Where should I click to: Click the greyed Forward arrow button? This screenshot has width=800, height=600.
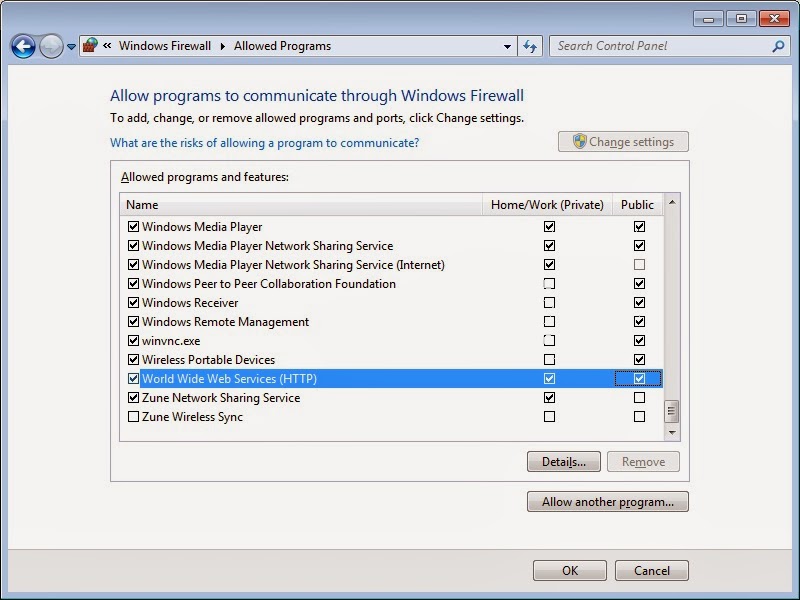(x=51, y=46)
